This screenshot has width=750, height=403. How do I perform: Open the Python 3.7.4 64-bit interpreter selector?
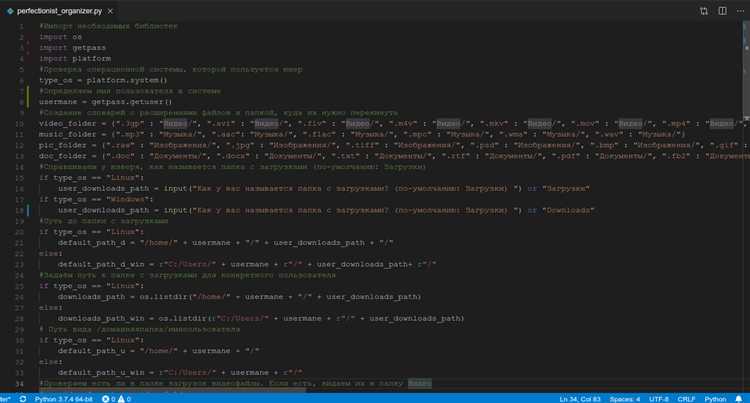point(63,399)
